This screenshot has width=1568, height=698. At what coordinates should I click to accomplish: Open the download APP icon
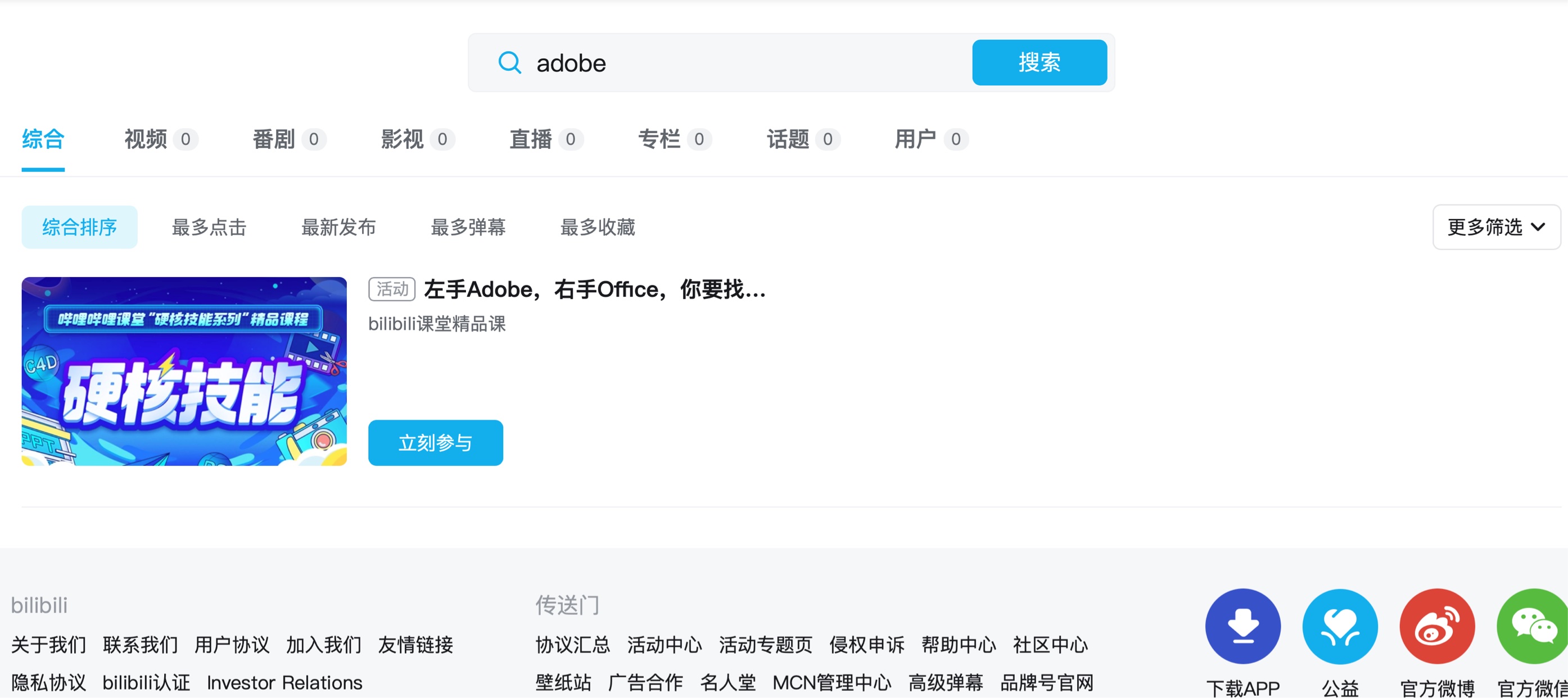[x=1242, y=626]
